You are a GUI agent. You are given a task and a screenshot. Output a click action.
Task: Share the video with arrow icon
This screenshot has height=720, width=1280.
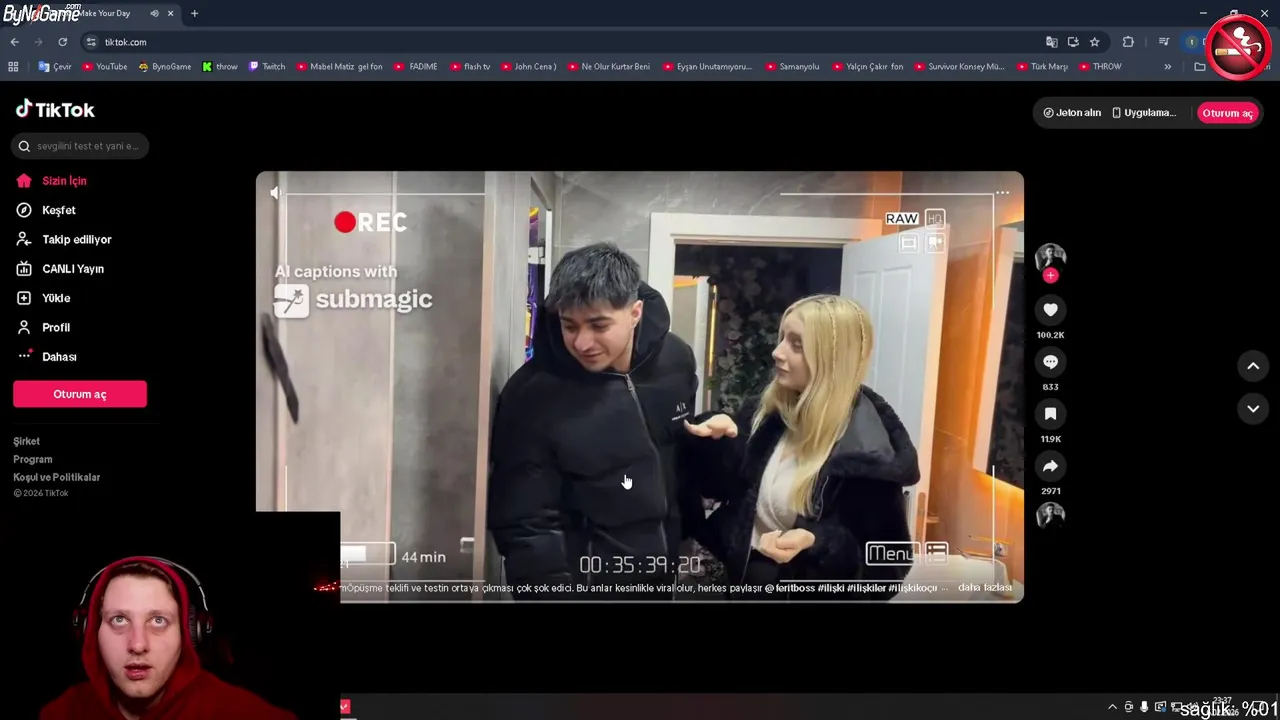click(x=1050, y=466)
